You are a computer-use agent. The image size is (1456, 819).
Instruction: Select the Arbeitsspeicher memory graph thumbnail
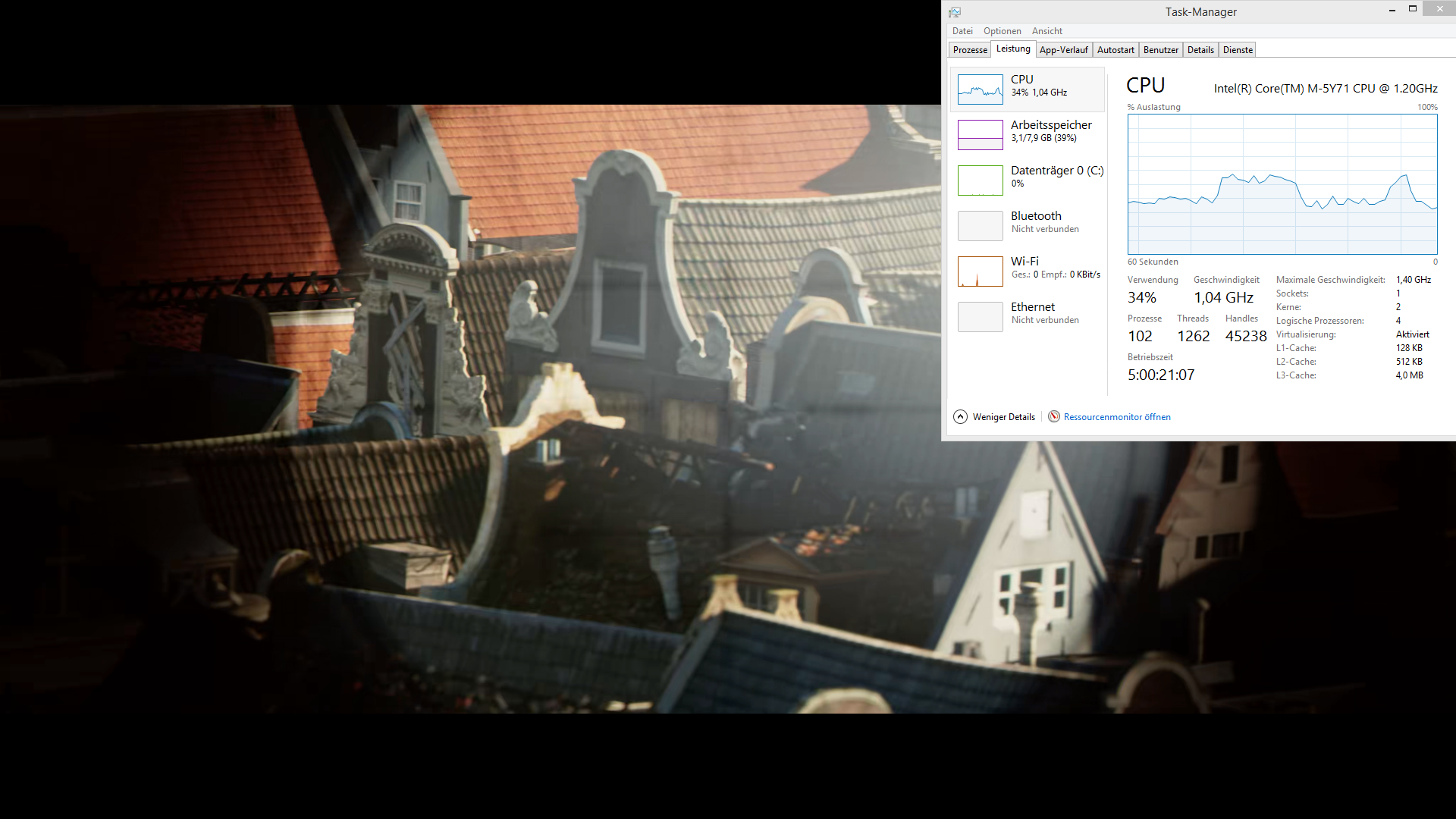tap(980, 135)
